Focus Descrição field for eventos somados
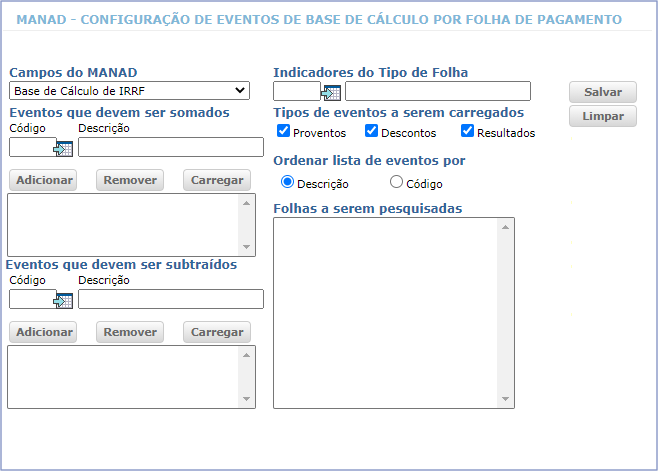Screen dimensions: 658x471 pyautogui.click(x=170, y=148)
